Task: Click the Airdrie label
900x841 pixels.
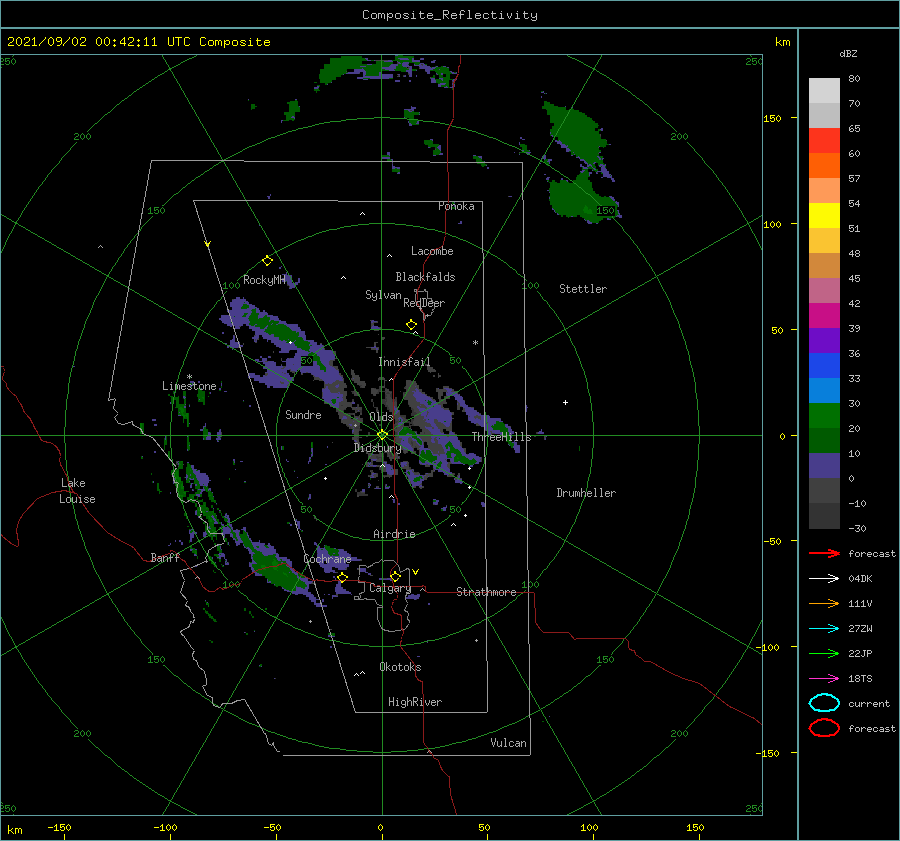Action: point(394,534)
